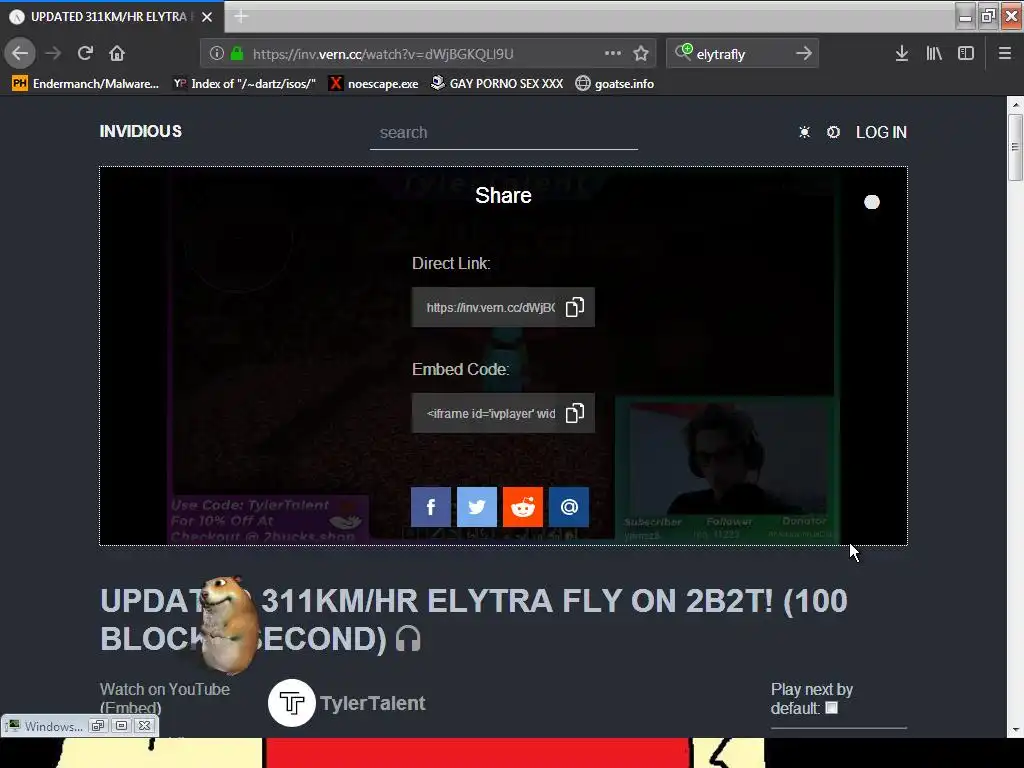The height and width of the screenshot is (768, 1024).
Task: Restore the small Windows… mini window
Action: pos(97,726)
